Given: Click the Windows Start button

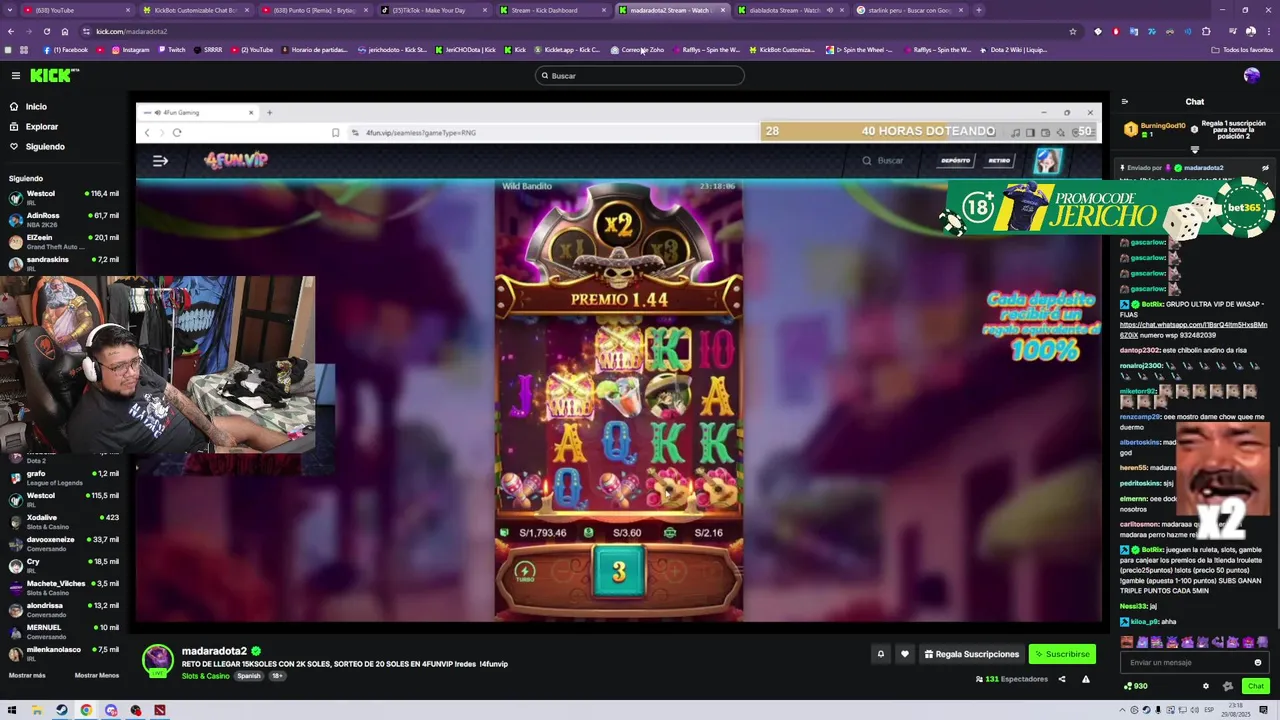Looking at the screenshot, I should 13,711.
